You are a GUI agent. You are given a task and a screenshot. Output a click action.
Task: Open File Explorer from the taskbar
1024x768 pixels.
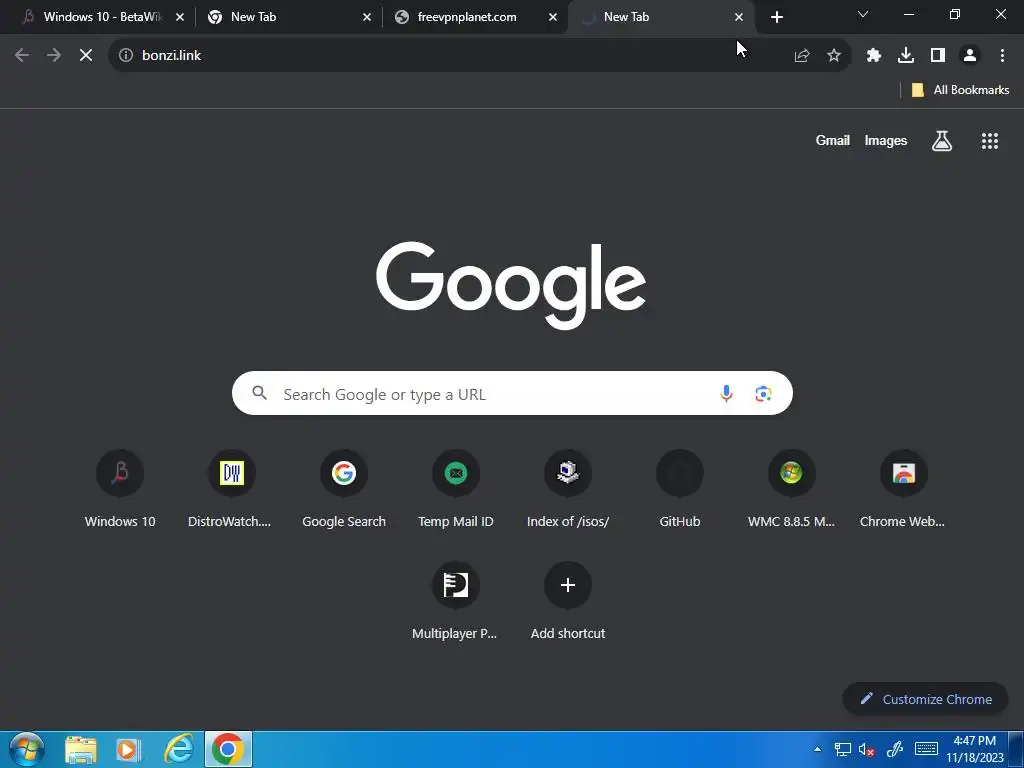pos(81,750)
